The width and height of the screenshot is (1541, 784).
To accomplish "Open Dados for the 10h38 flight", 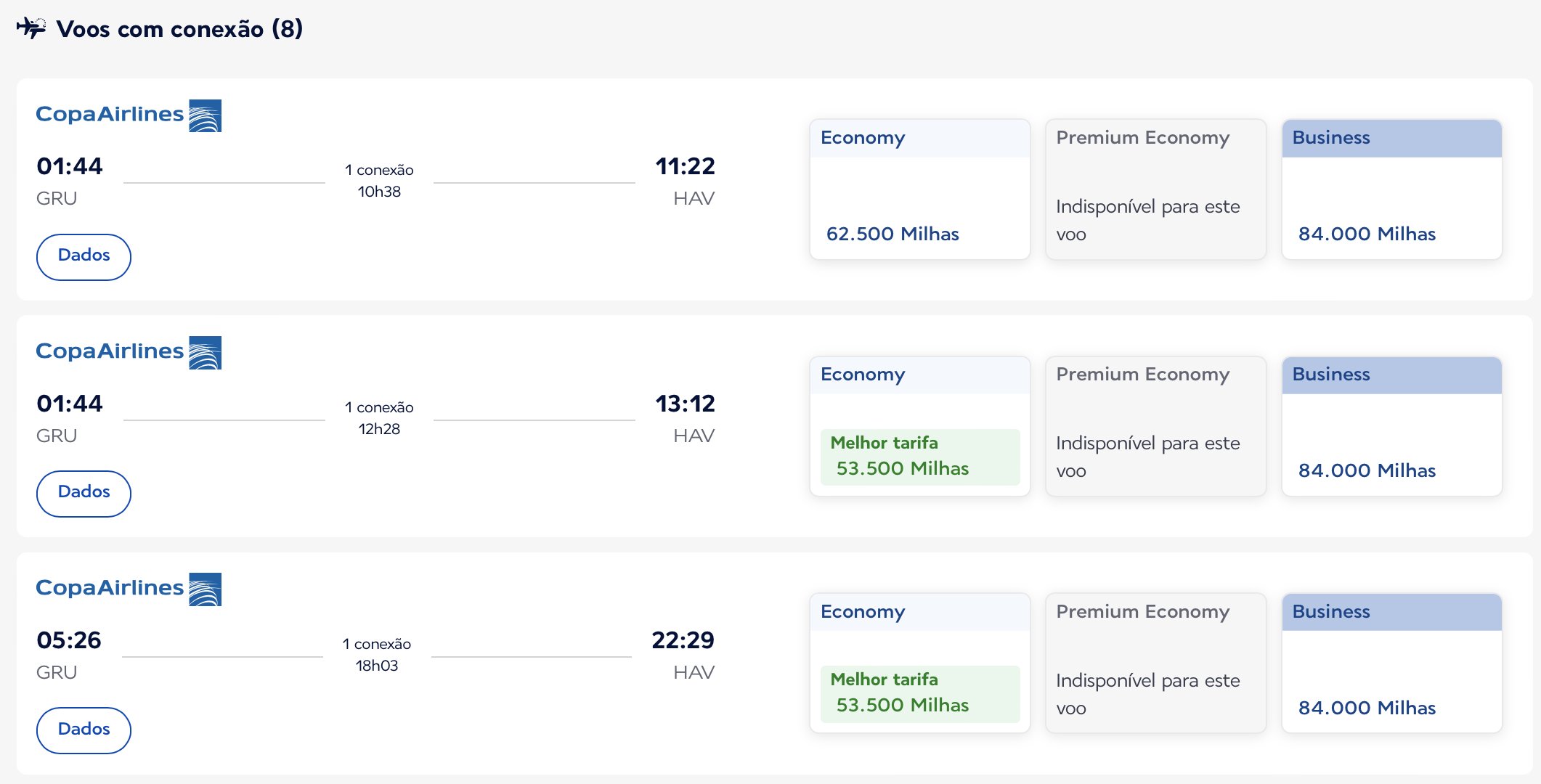I will (x=84, y=256).
